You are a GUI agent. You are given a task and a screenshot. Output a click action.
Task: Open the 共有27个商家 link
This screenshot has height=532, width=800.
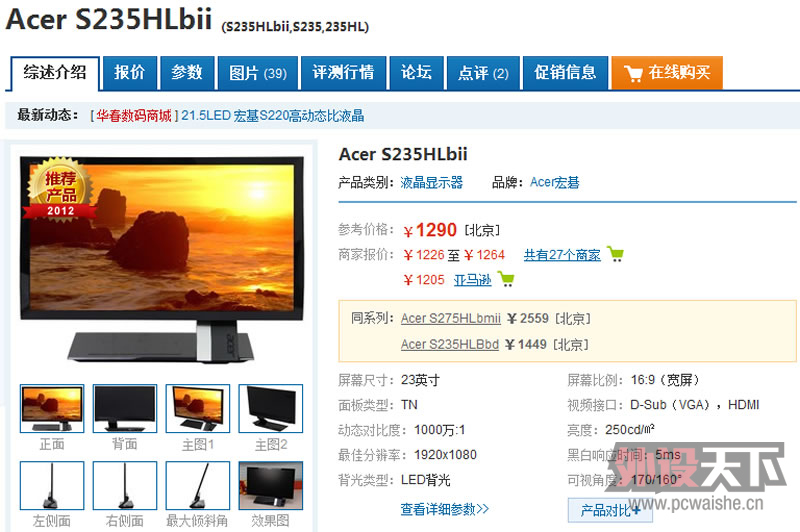562,255
